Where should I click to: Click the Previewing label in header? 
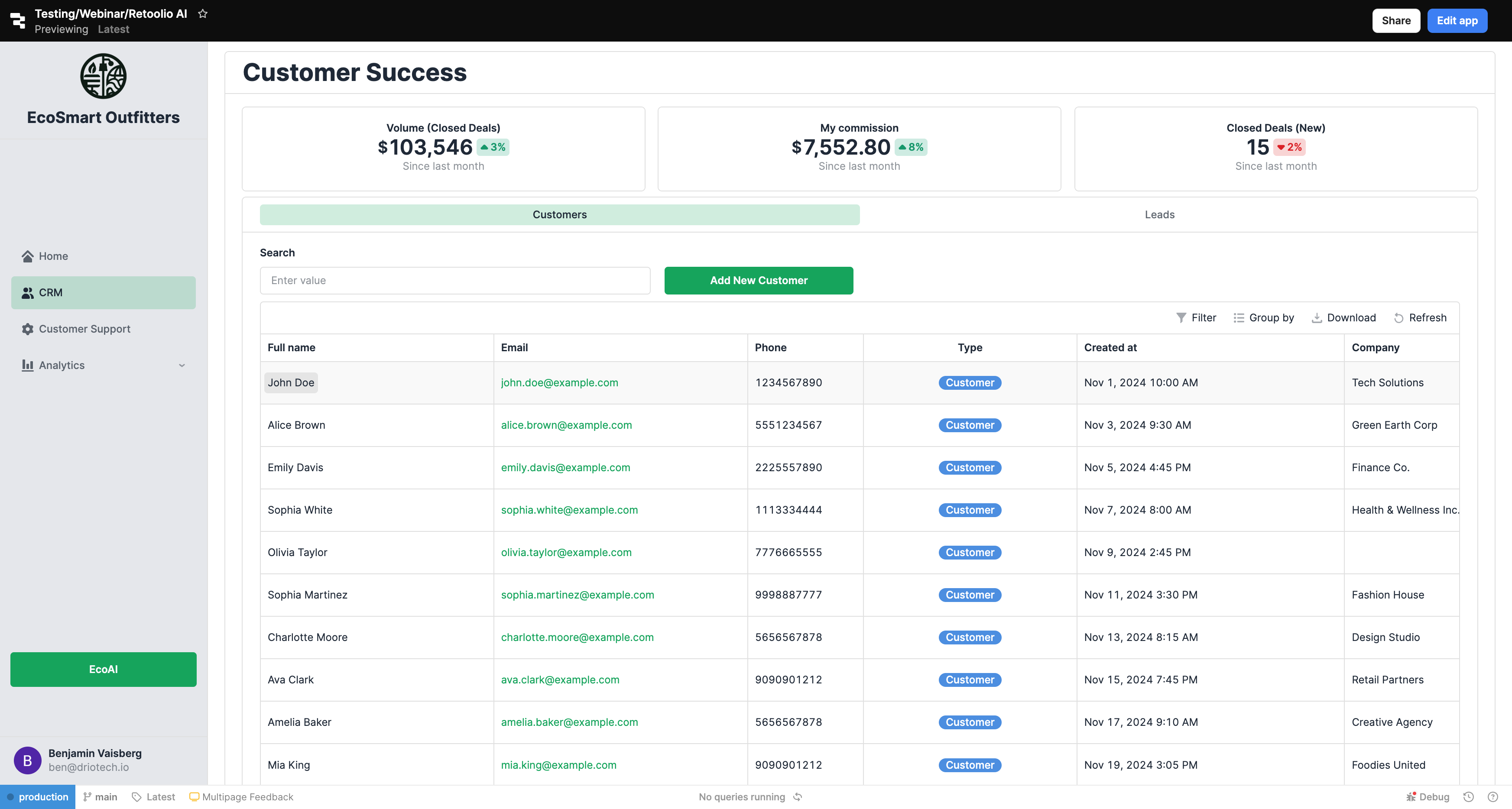click(x=61, y=29)
